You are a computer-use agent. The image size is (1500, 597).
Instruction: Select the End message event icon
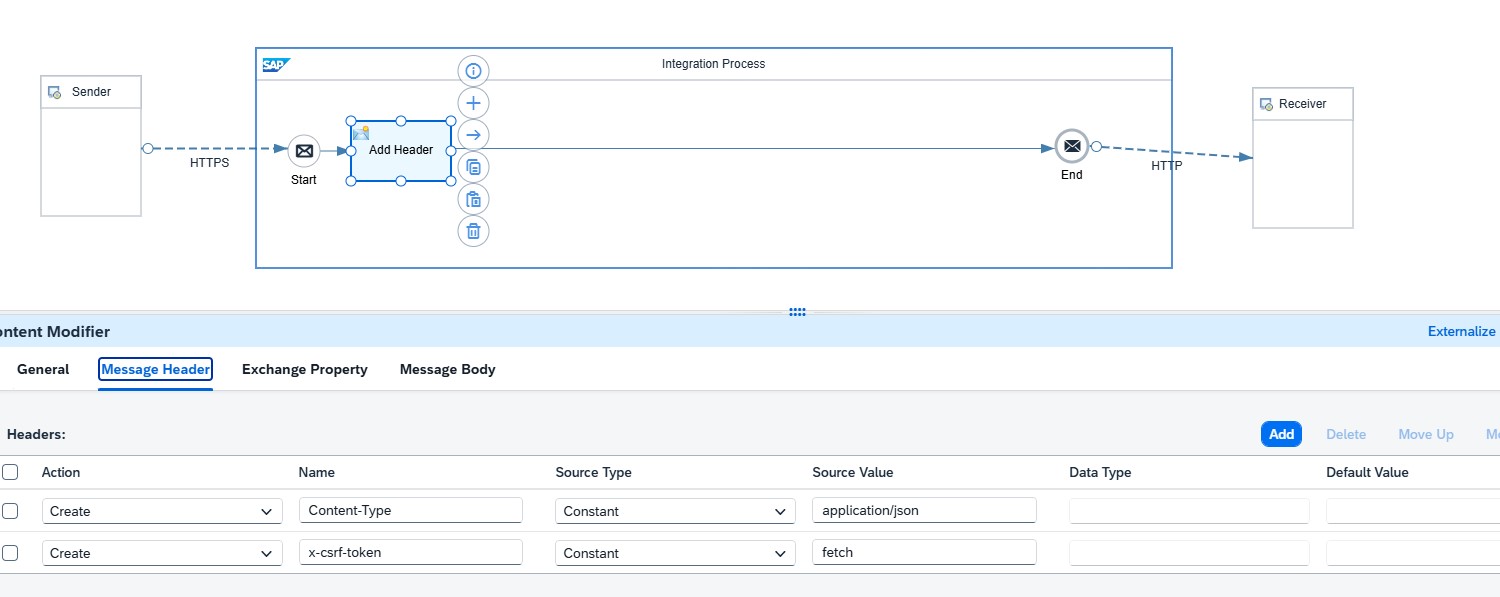pos(1071,146)
